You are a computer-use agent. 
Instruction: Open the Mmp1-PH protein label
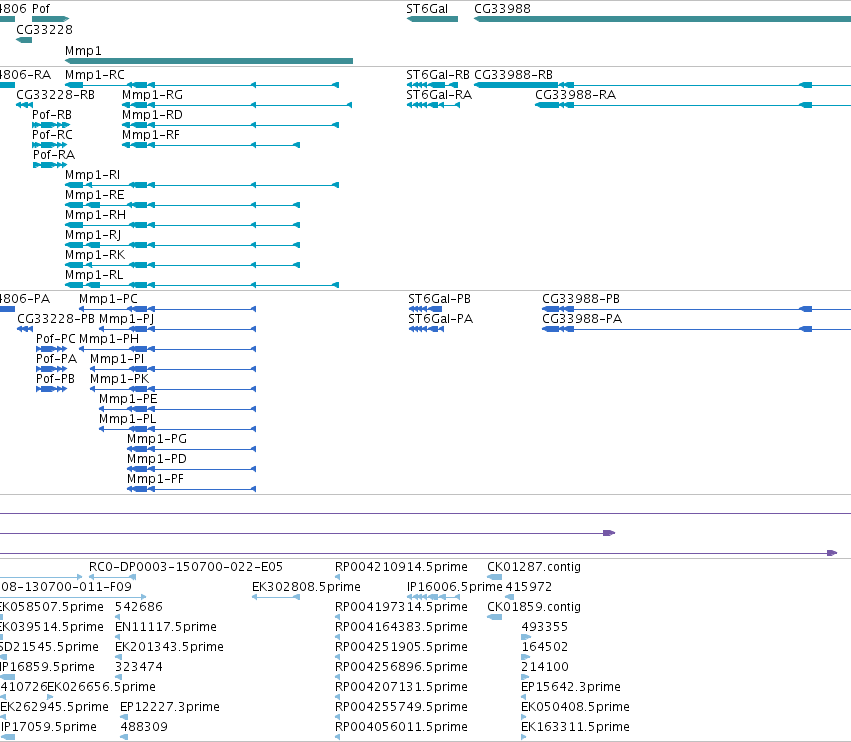(109, 339)
